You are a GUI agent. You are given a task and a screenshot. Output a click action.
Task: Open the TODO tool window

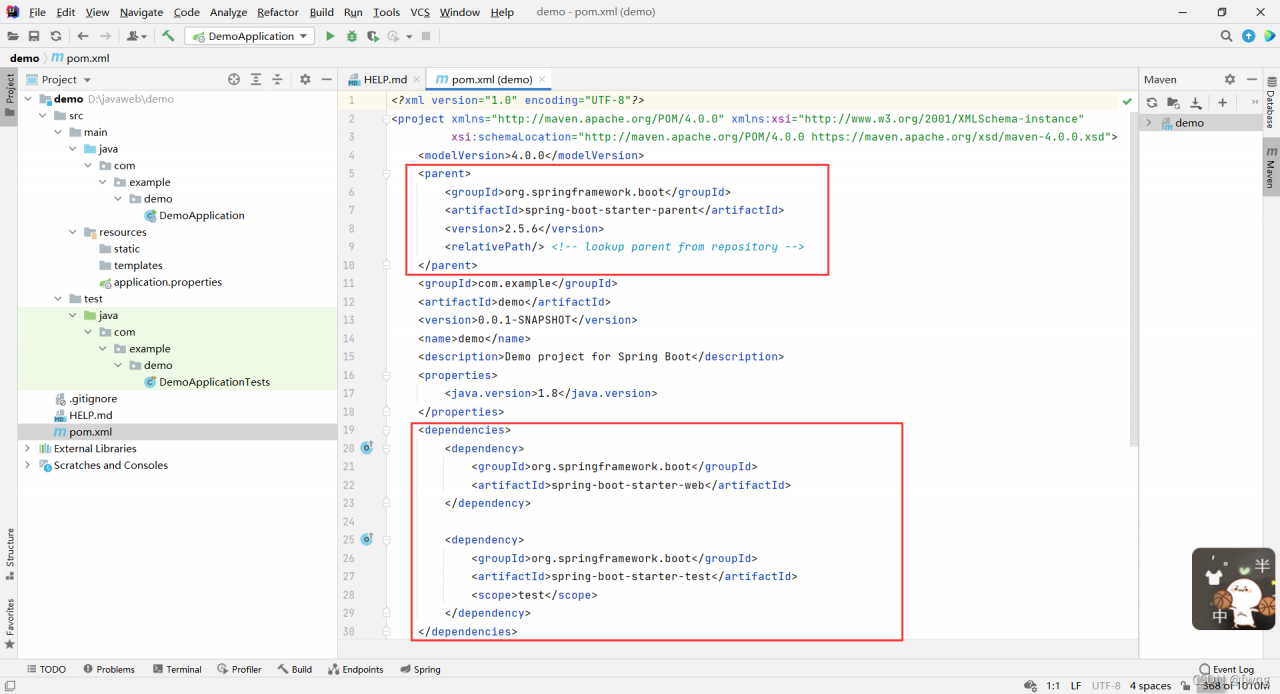46,669
